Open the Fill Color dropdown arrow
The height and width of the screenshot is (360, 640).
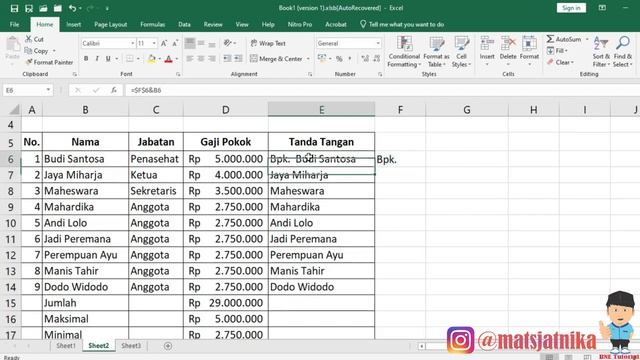[160, 59]
